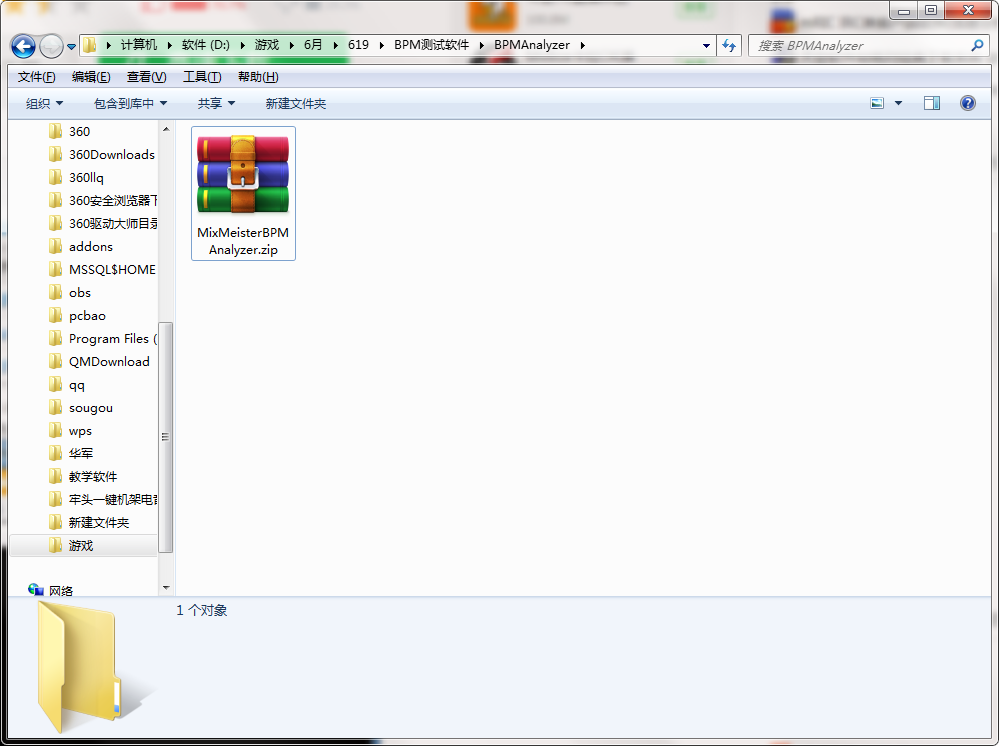Screen dimensions: 999x746
Task: Maximize the Explorer window
Action: 931,11
